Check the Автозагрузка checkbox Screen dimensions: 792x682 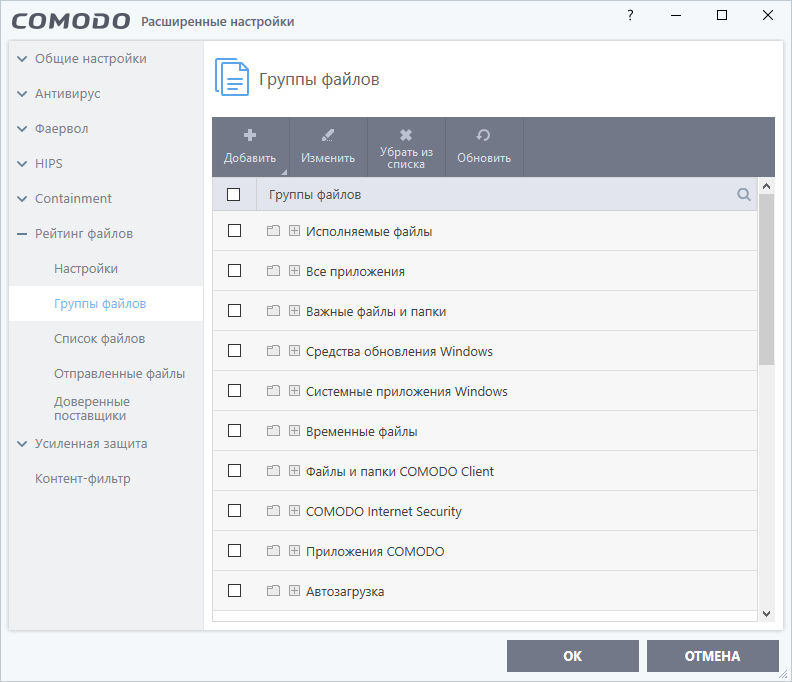[x=234, y=591]
